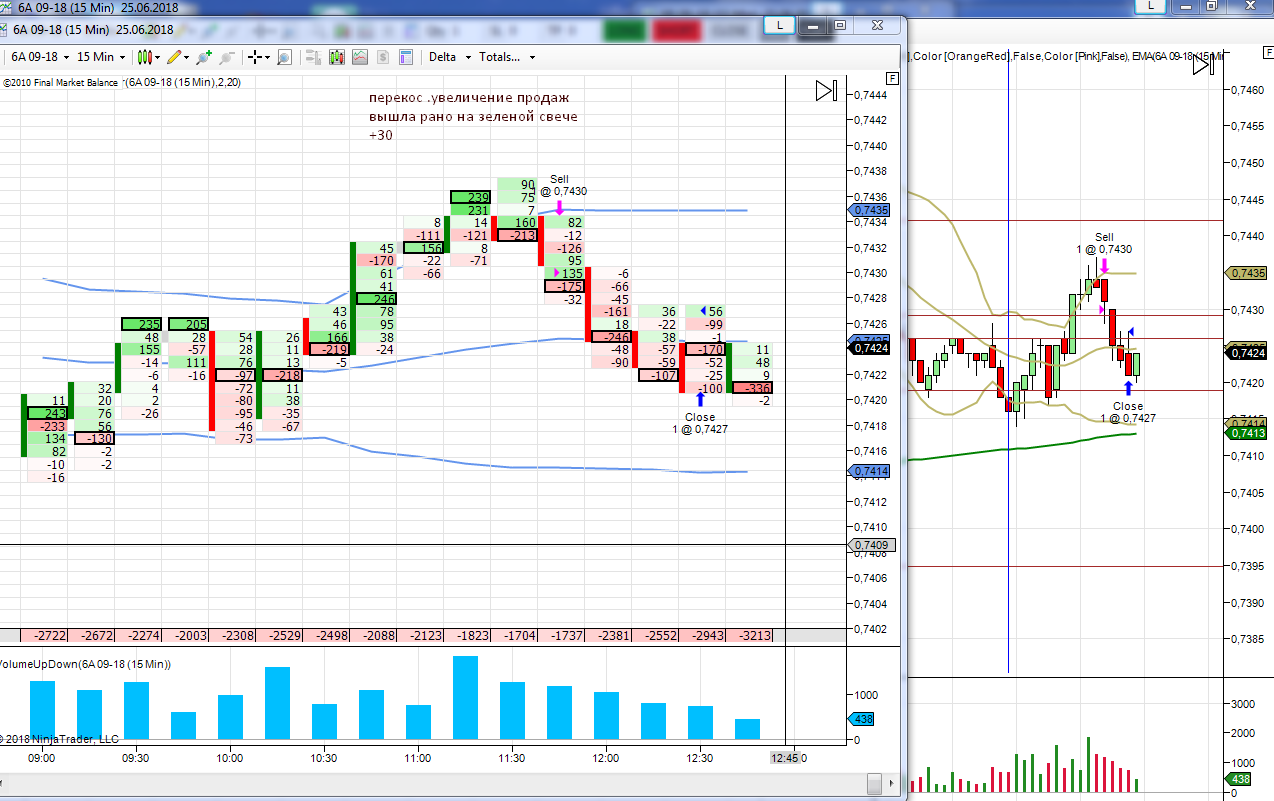1274x801 pixels.
Task: Click the L link button of front window
Action: pos(780,25)
